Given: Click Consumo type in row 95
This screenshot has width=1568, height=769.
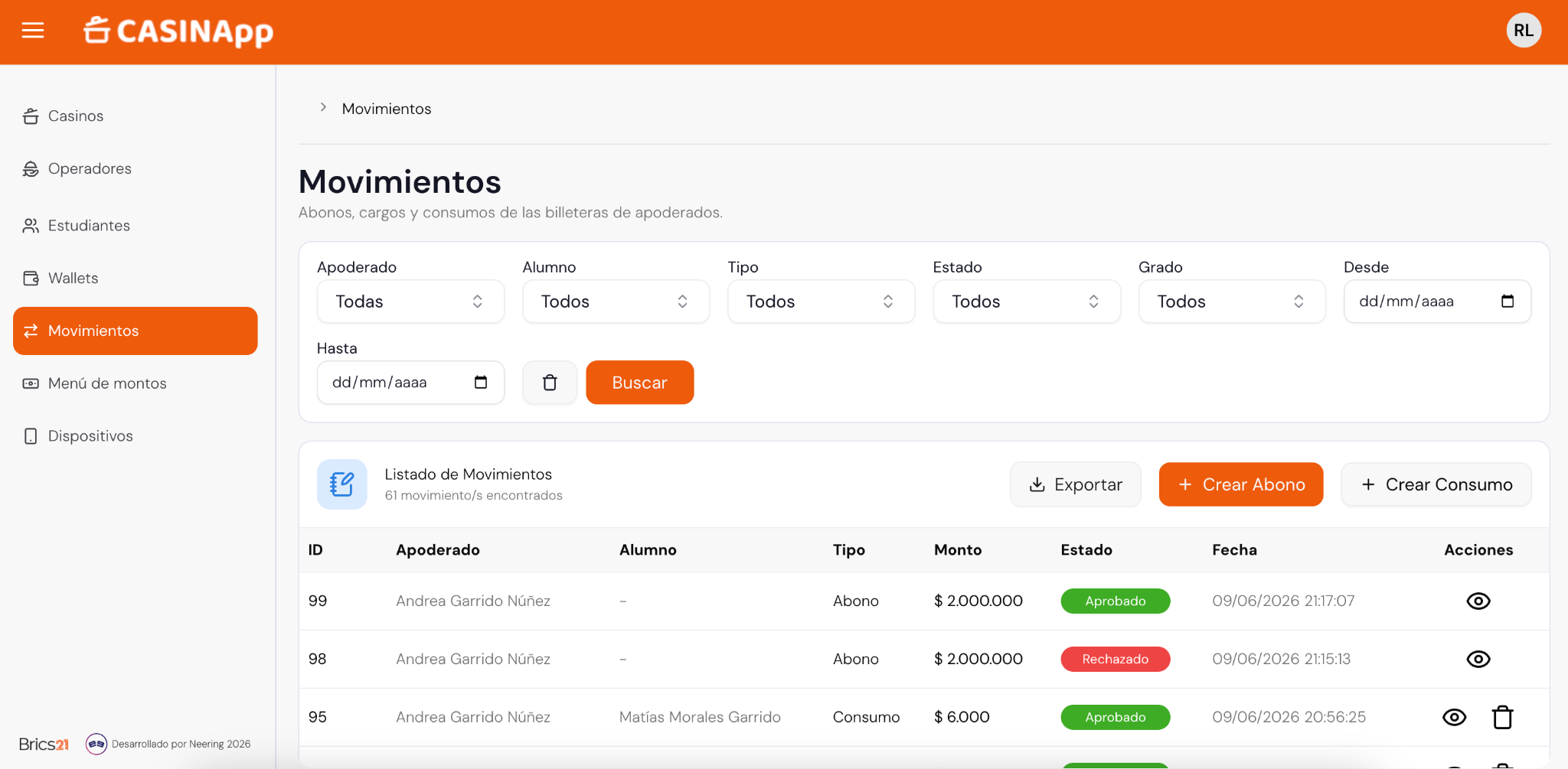Looking at the screenshot, I should 866,718.
